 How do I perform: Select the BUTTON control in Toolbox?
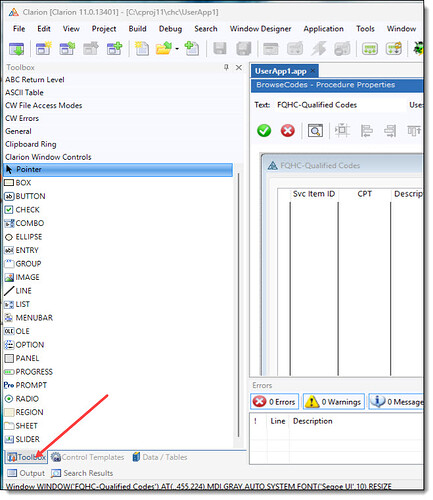(x=25, y=196)
